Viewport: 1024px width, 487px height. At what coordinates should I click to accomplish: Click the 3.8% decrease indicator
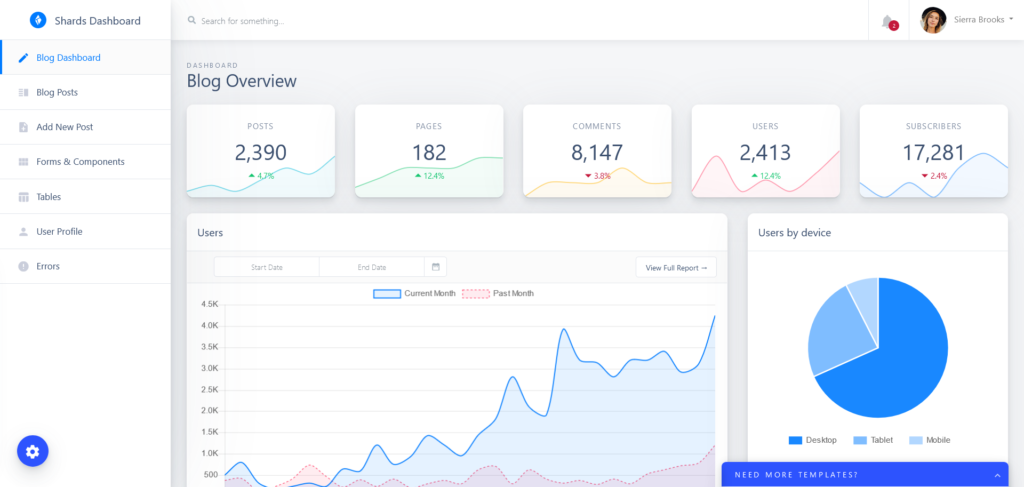tap(597, 176)
